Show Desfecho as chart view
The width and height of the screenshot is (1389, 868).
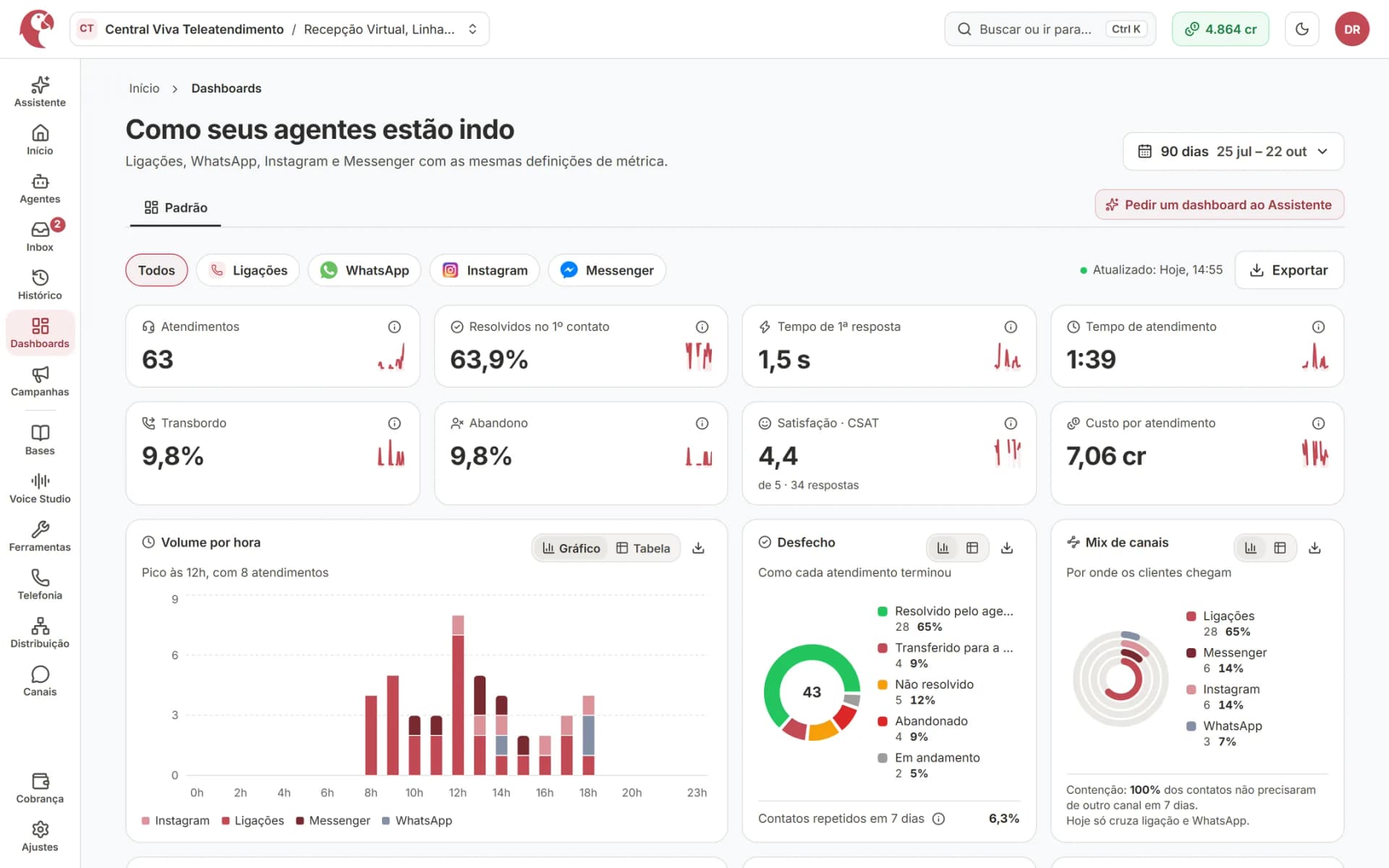point(943,548)
